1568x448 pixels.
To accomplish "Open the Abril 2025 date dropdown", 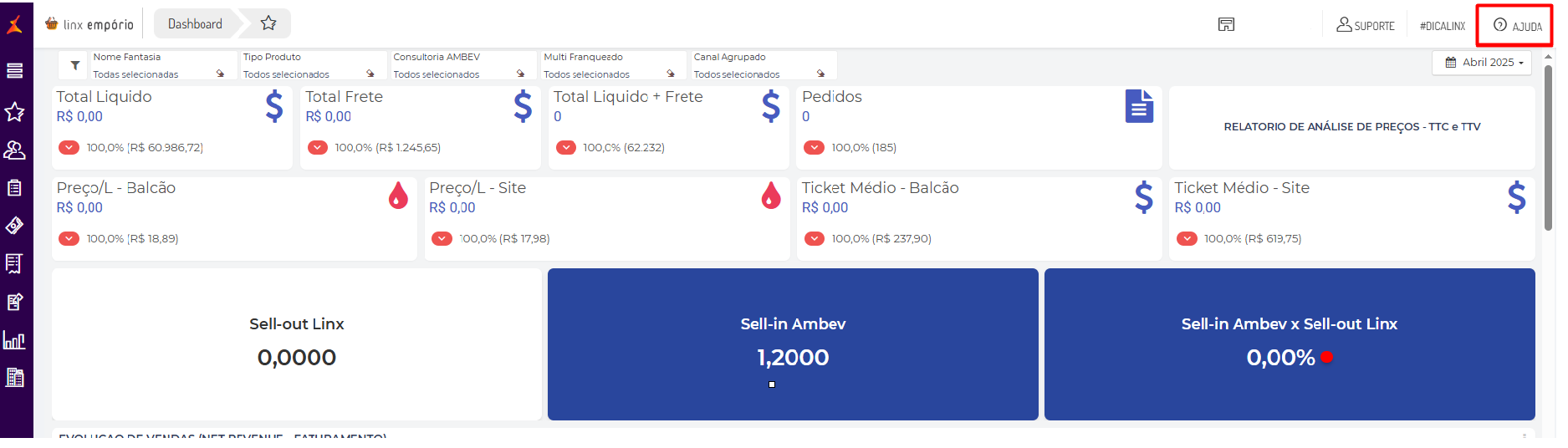I will click(x=1484, y=63).
